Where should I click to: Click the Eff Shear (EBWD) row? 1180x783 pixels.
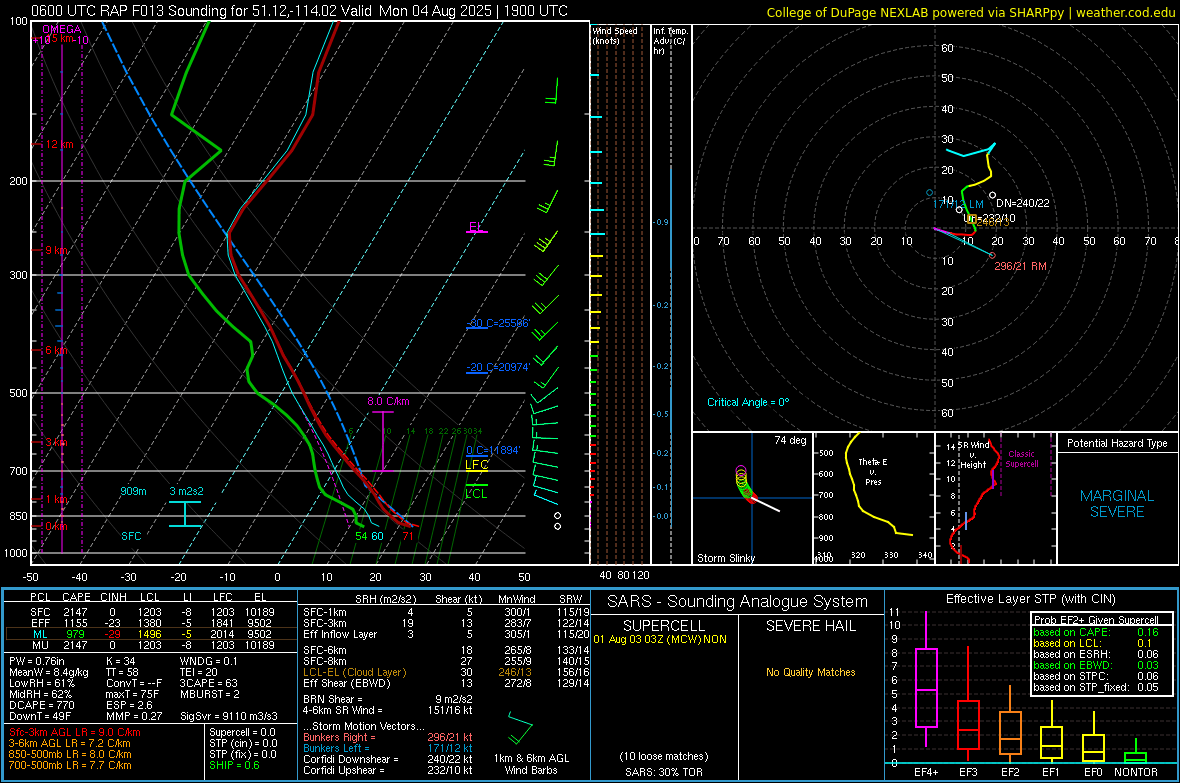[x=446, y=684]
